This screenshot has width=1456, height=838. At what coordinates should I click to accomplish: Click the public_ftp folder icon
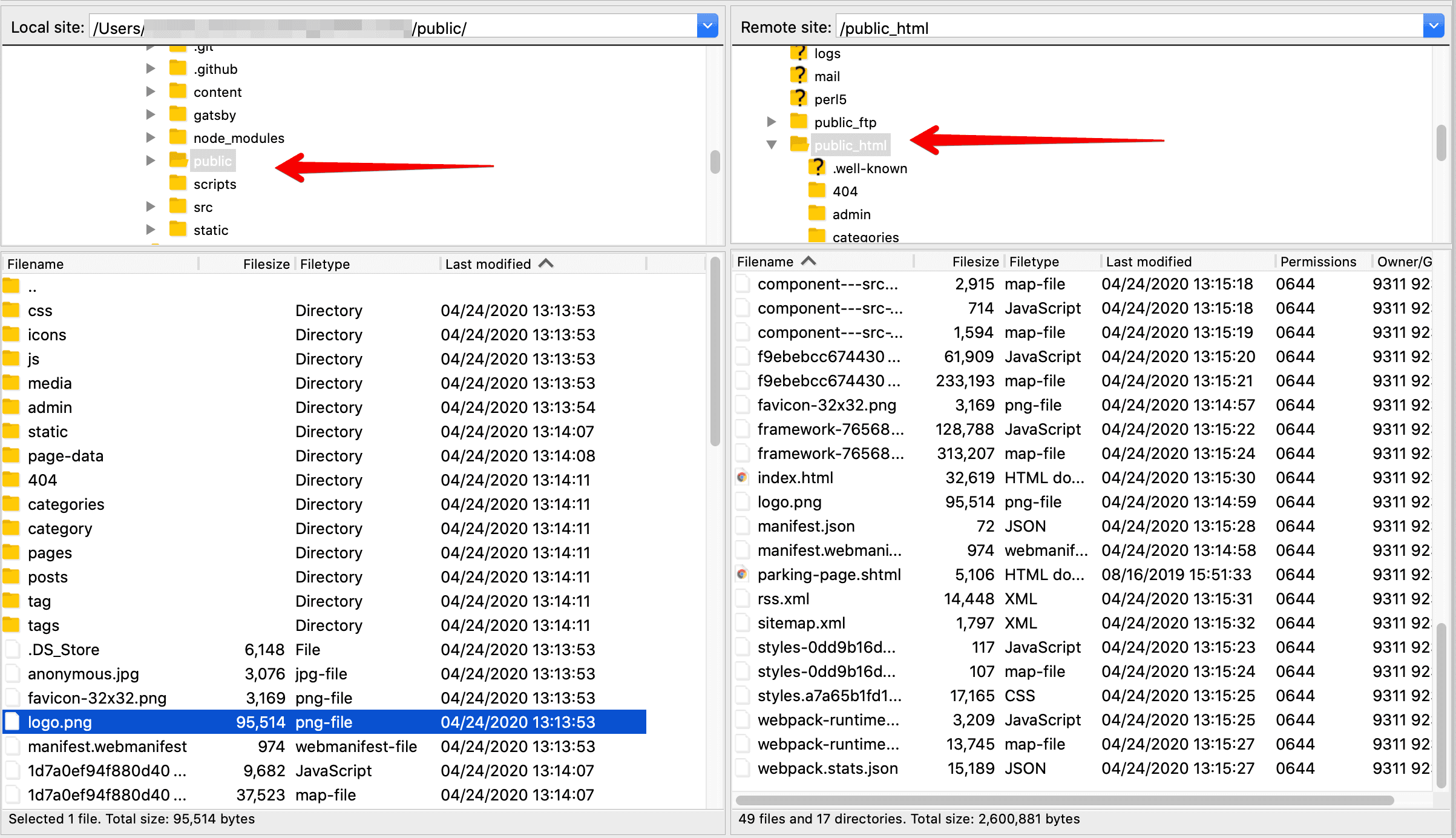(x=799, y=122)
